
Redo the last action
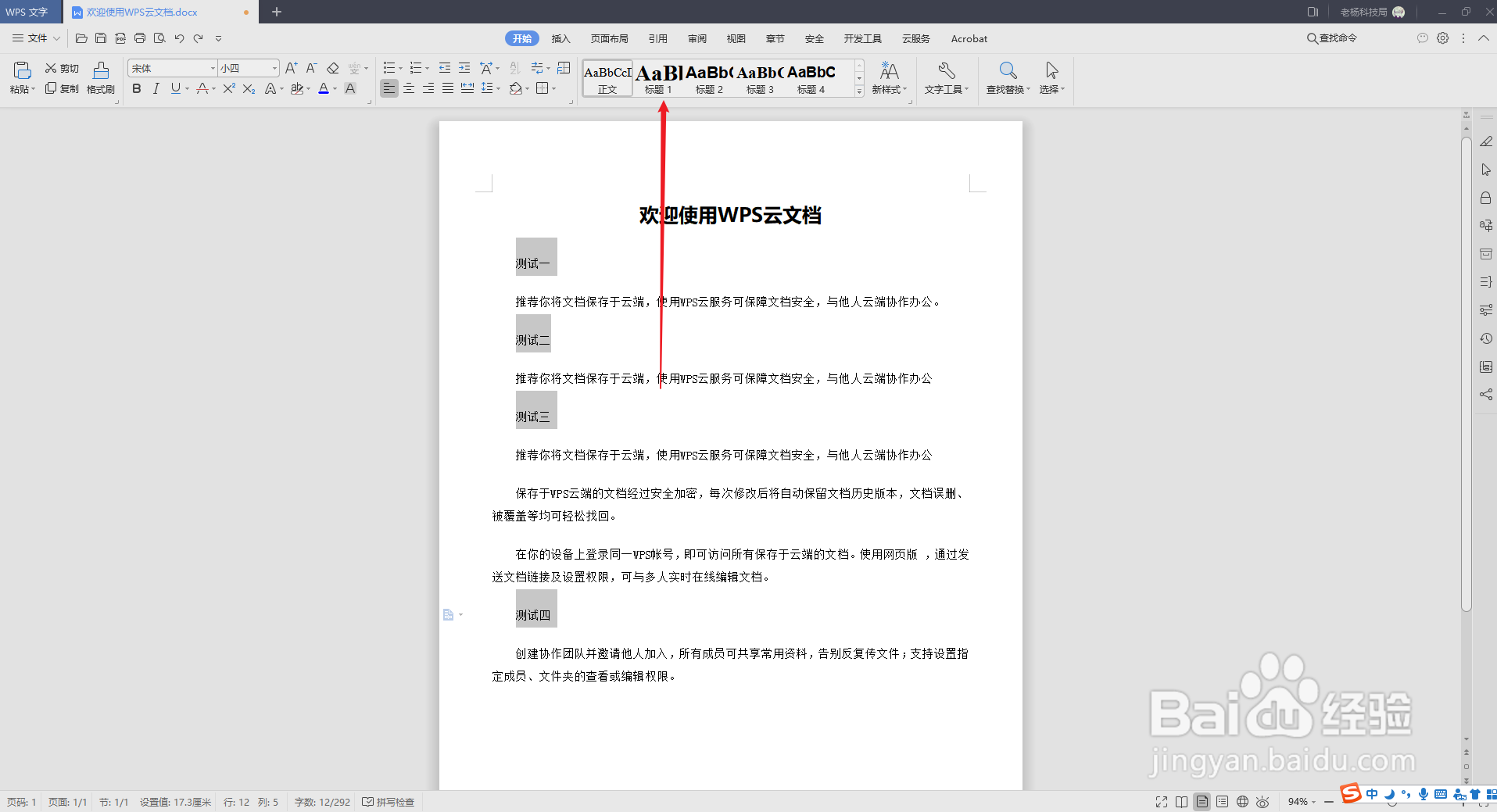199,38
